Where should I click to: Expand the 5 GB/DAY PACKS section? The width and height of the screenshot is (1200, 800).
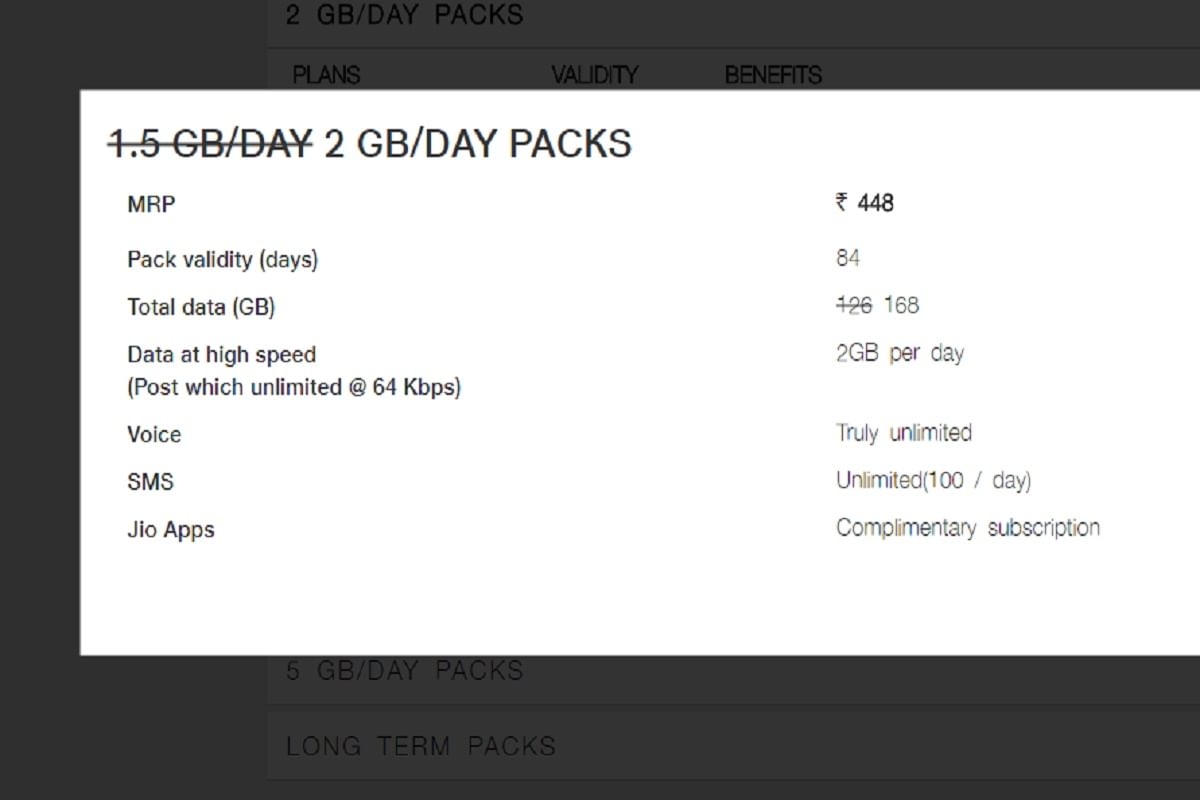click(x=404, y=670)
